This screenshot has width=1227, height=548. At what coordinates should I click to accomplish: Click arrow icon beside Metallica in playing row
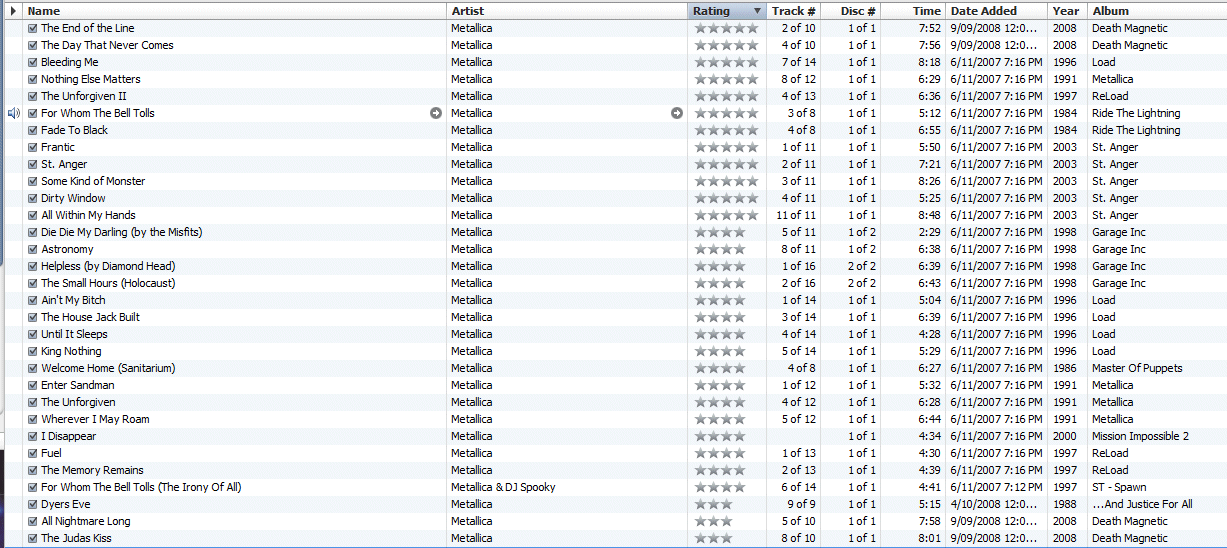(x=677, y=113)
